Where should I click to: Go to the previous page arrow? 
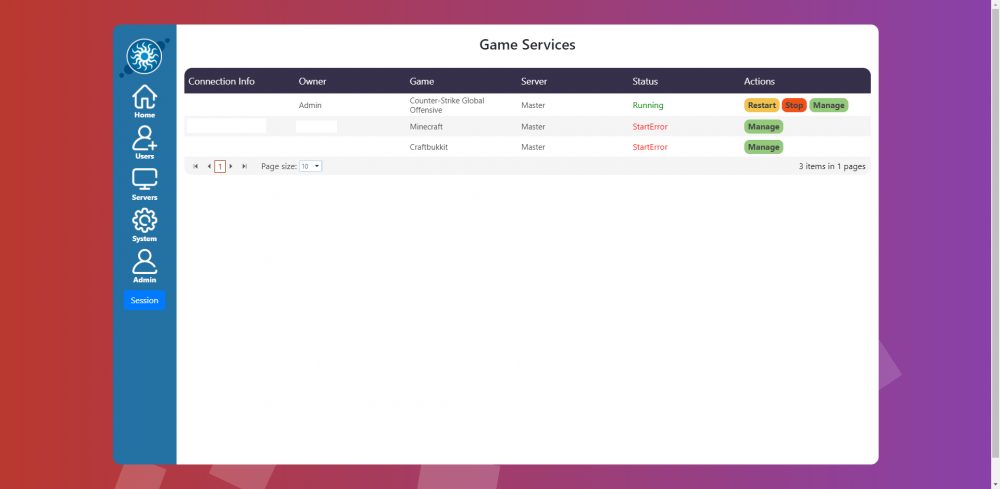point(208,166)
